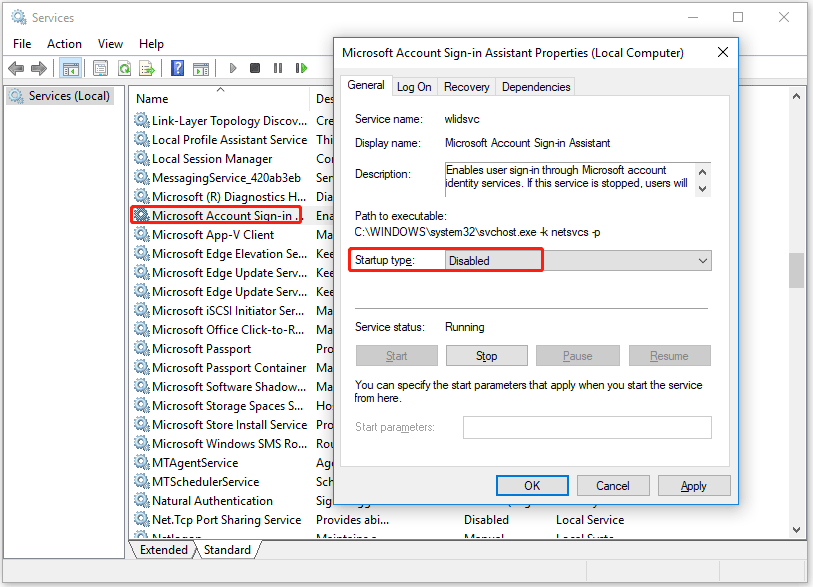Select the General tab
Image resolution: width=813 pixels, height=587 pixels.
[366, 85]
